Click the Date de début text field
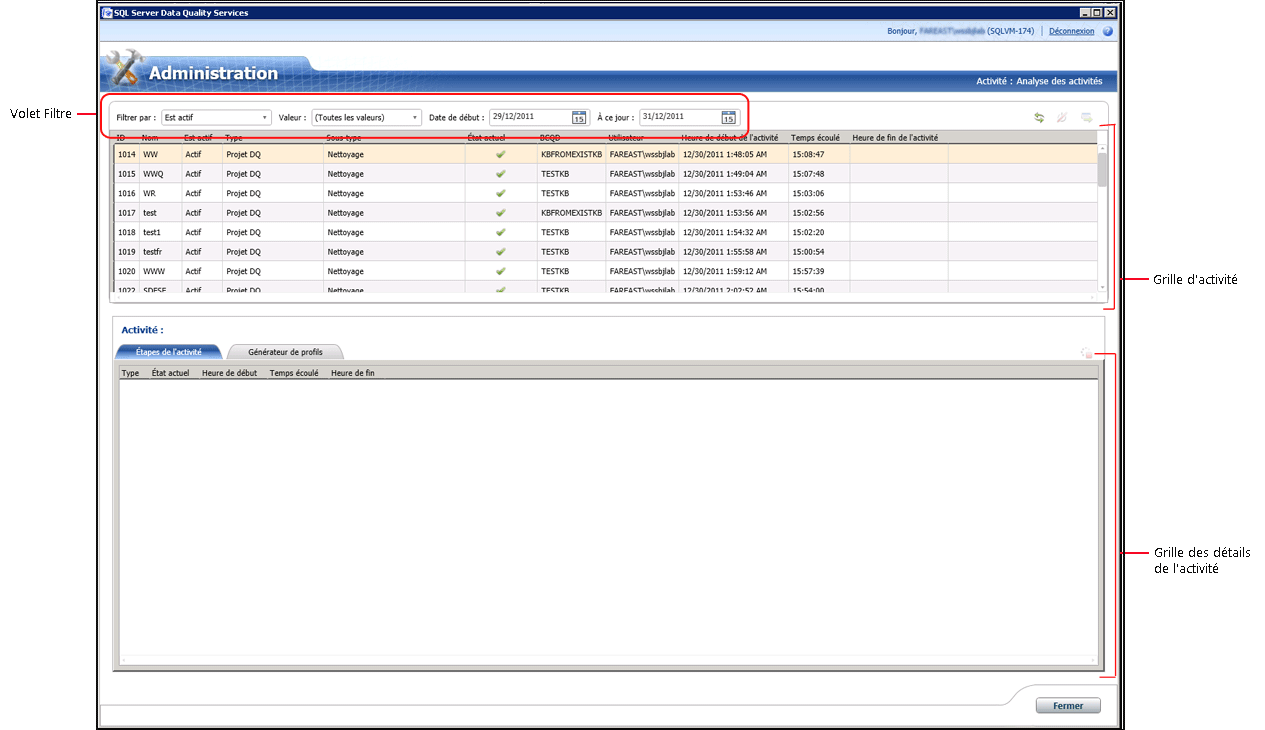 (x=529, y=117)
